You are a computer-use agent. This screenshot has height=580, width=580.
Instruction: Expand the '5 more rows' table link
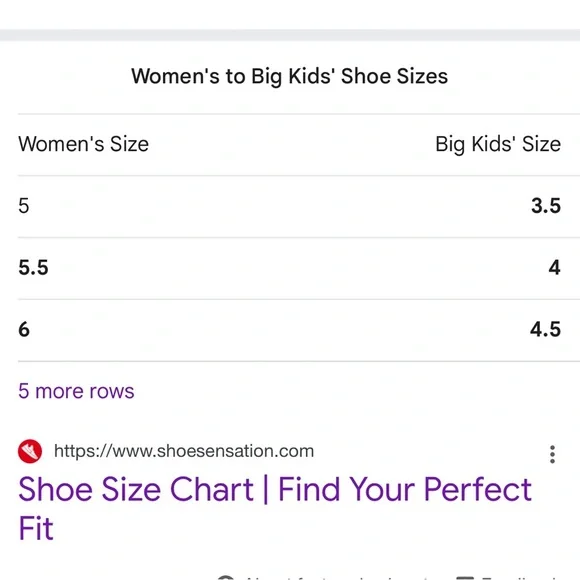click(x=76, y=391)
